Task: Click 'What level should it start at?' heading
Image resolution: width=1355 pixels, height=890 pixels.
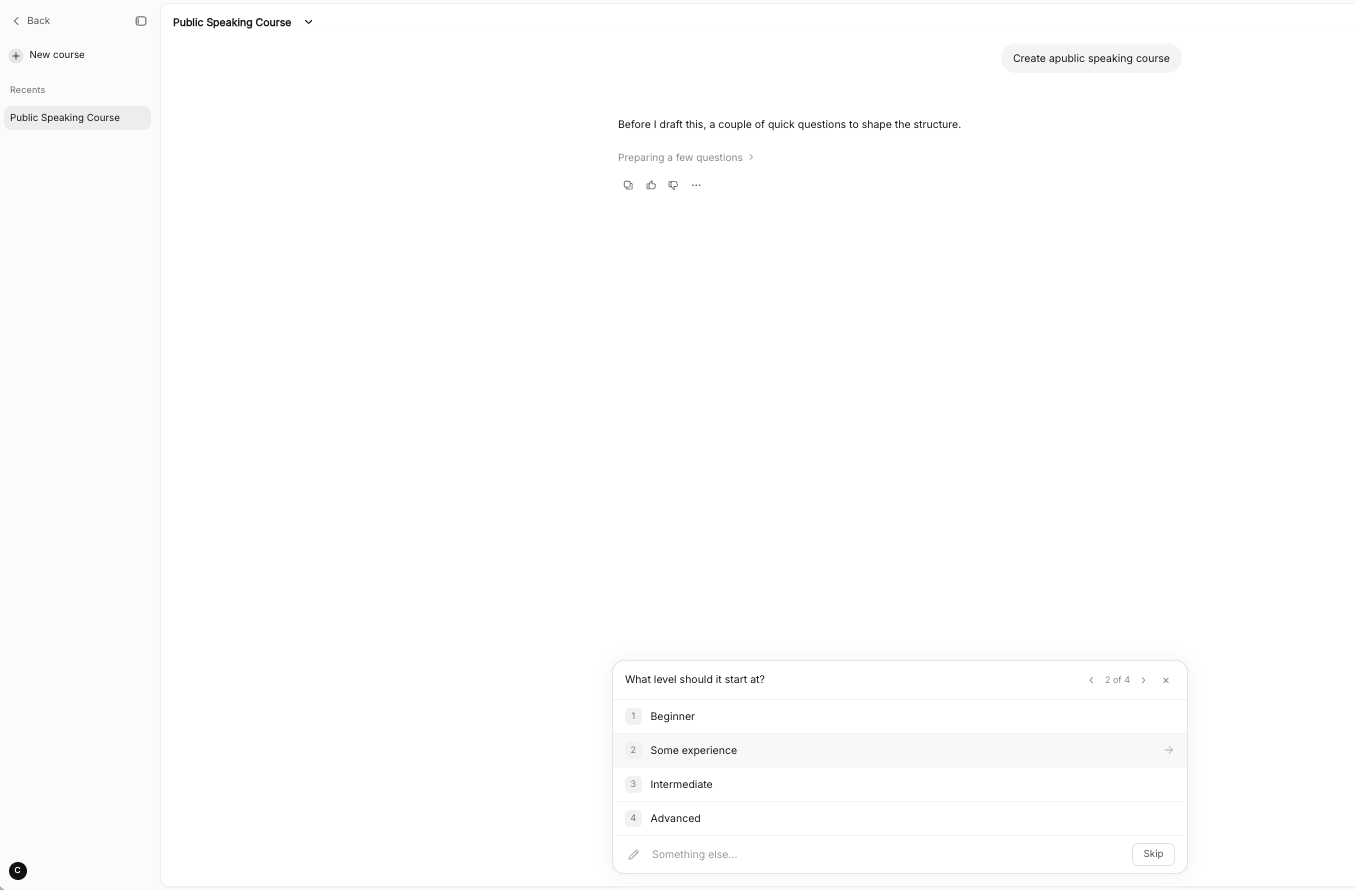Action: pyautogui.click(x=695, y=679)
